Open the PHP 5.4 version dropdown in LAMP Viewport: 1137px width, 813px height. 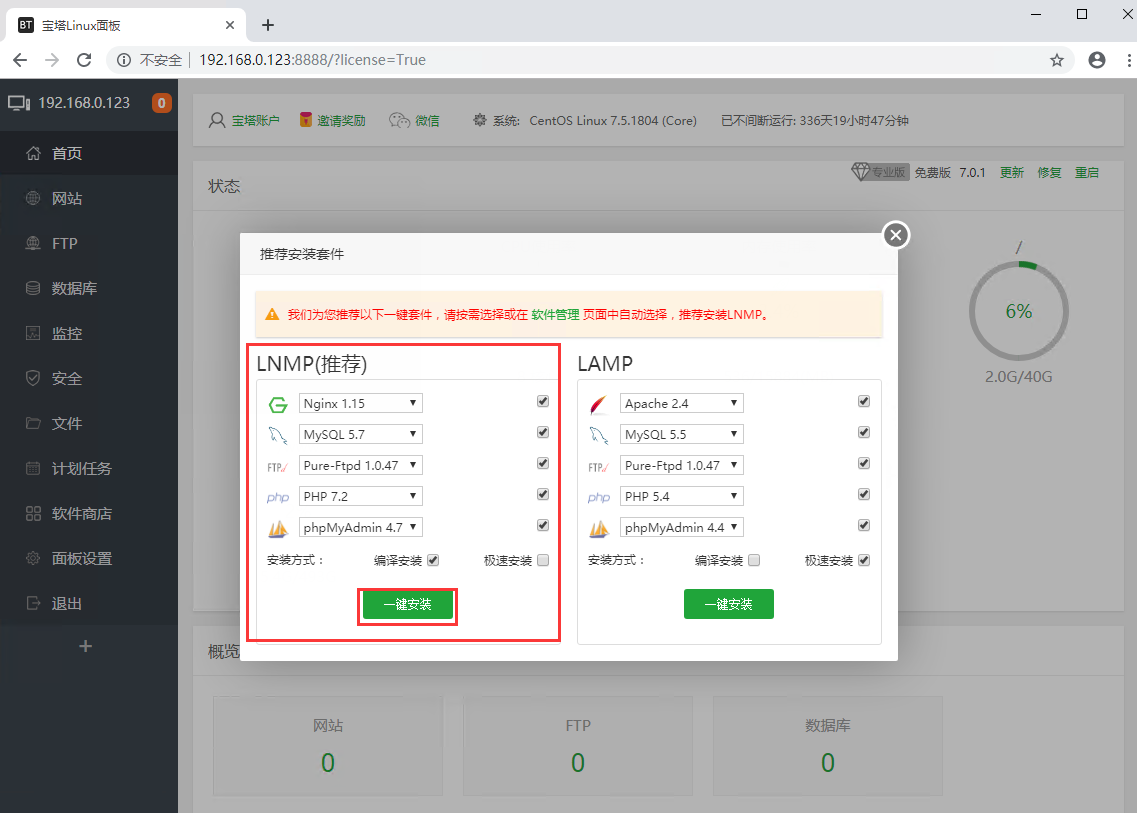tap(681, 495)
